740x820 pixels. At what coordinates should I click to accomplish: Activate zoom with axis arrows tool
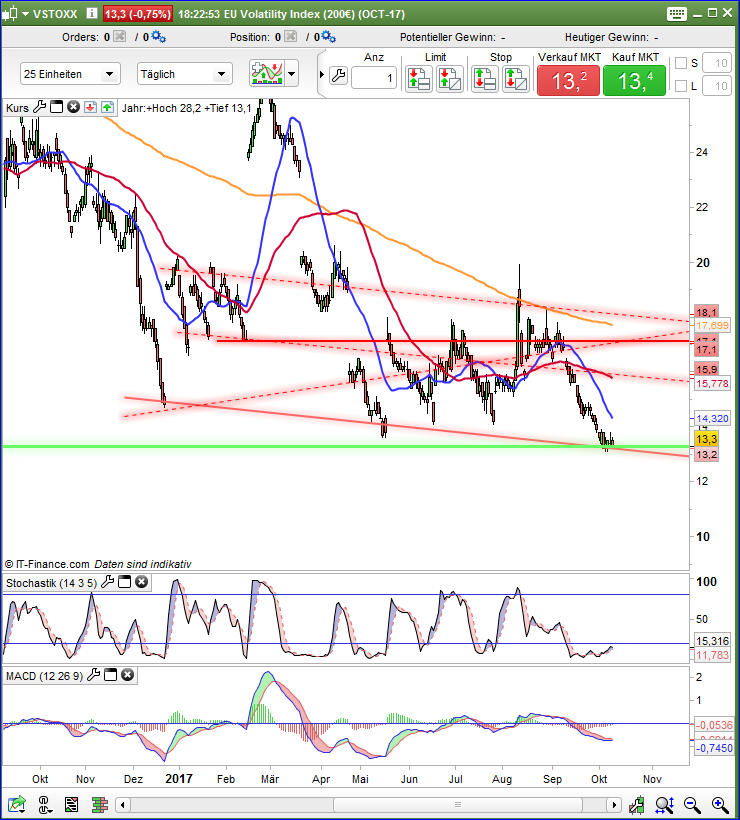click(x=665, y=805)
